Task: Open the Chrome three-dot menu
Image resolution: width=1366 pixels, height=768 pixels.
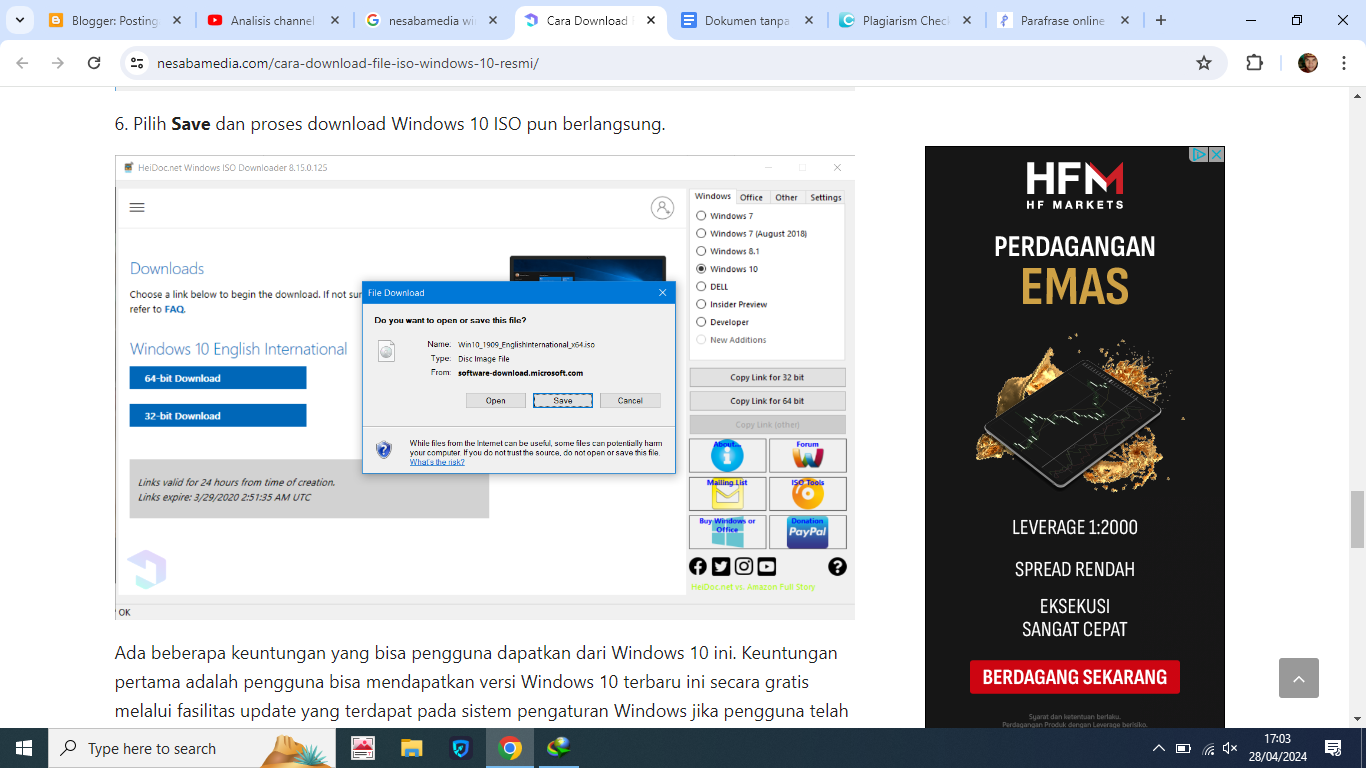Action: pyautogui.click(x=1342, y=63)
